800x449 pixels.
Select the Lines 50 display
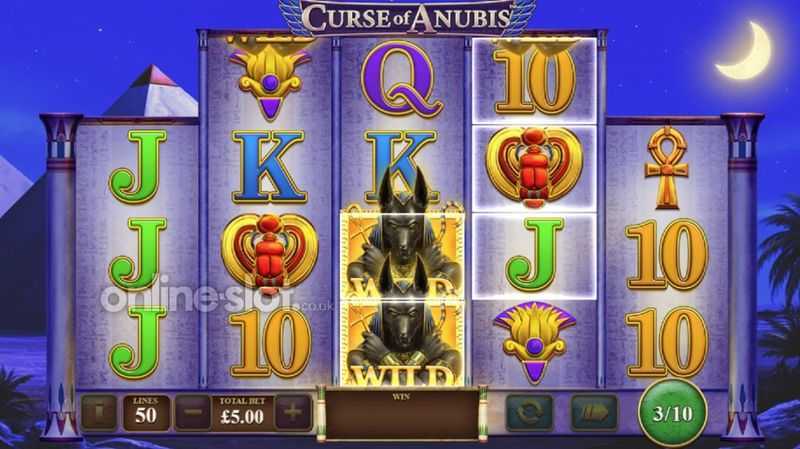tap(146, 412)
